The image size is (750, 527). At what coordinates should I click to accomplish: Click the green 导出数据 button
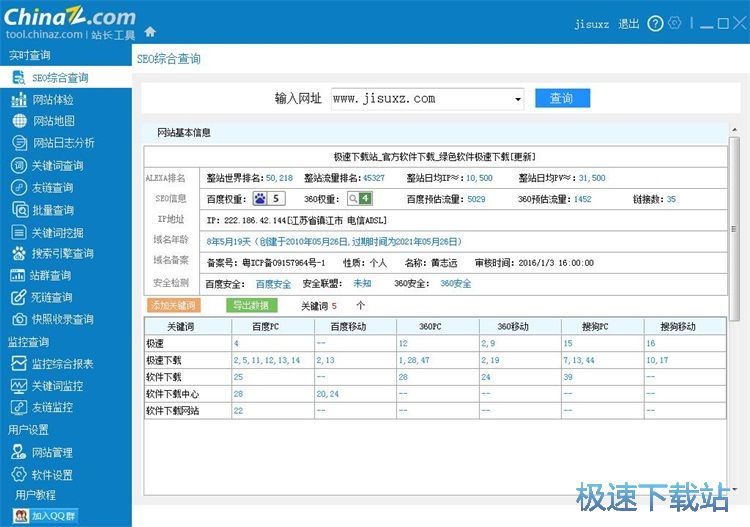(249, 306)
